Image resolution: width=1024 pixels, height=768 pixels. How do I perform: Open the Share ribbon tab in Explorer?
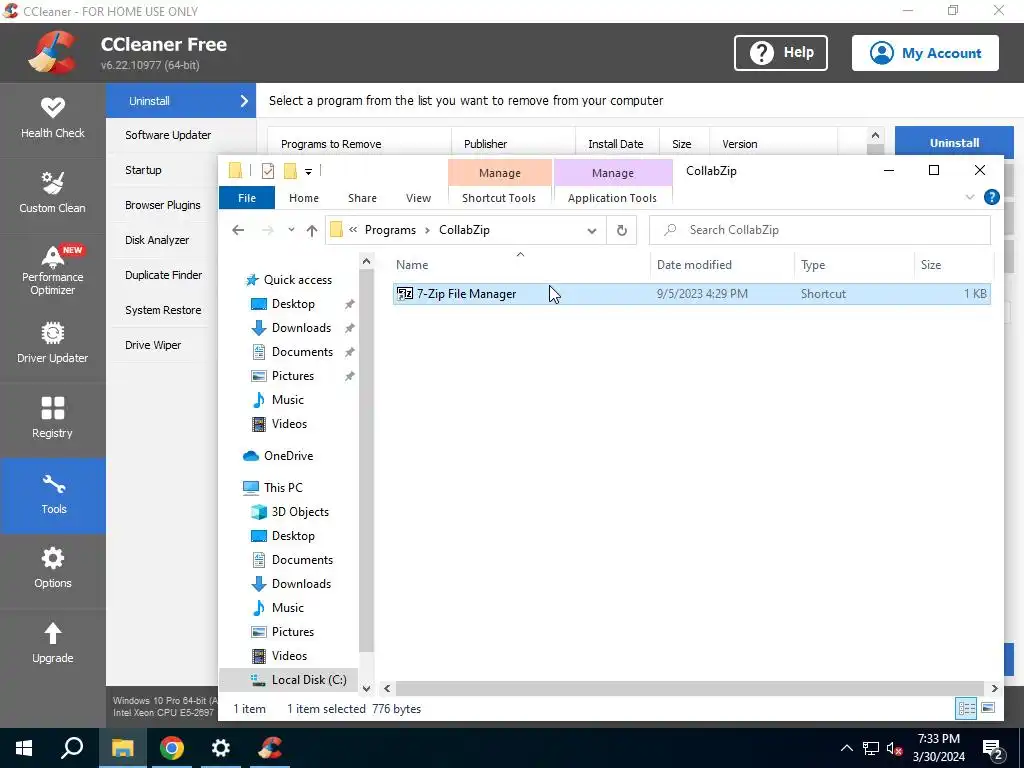click(362, 198)
